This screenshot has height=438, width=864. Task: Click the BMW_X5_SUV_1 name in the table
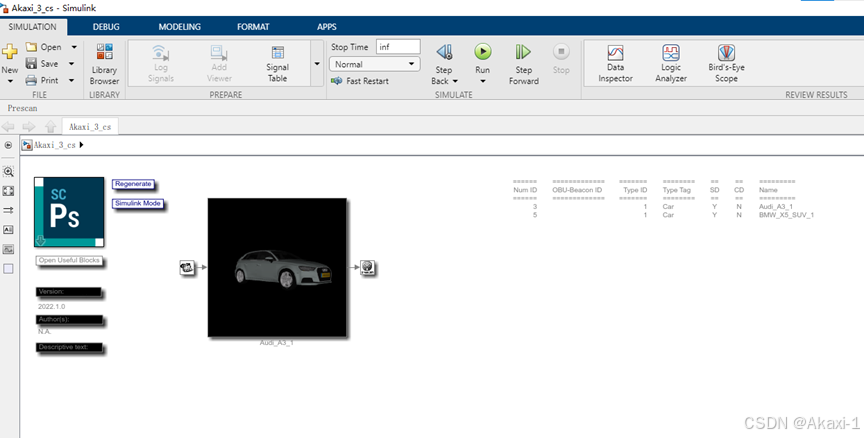pos(786,215)
